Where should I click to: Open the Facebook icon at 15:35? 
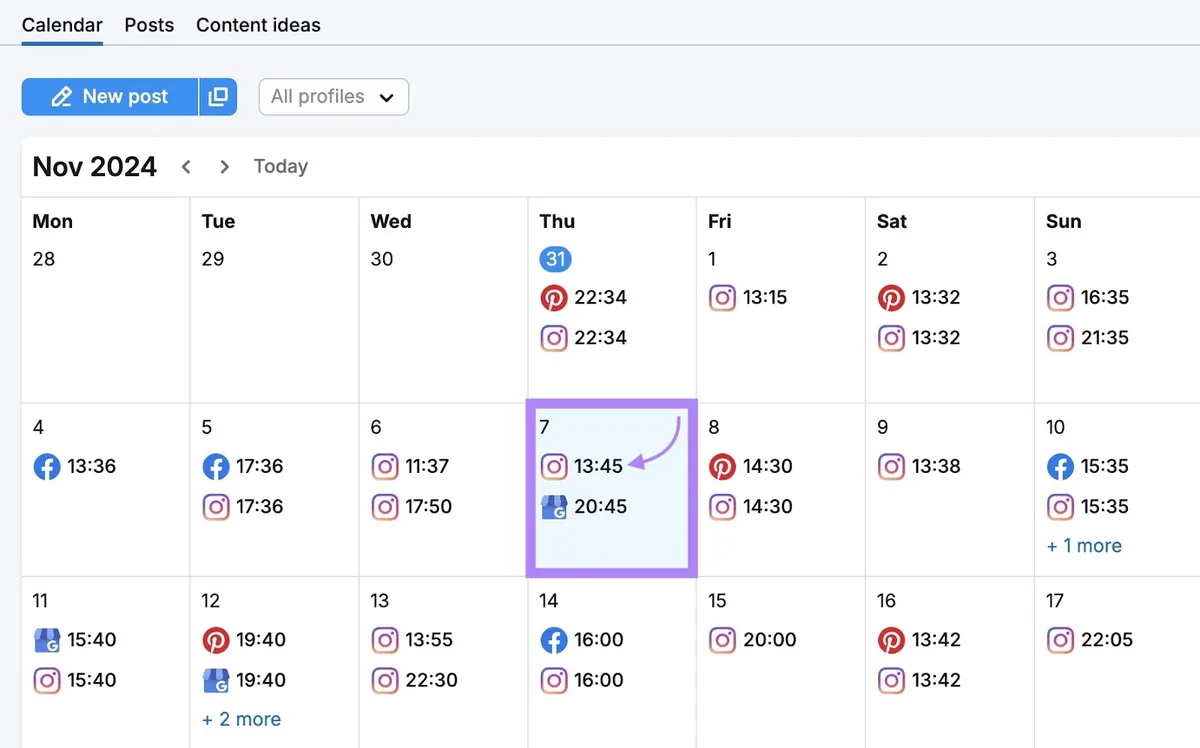(x=1060, y=466)
